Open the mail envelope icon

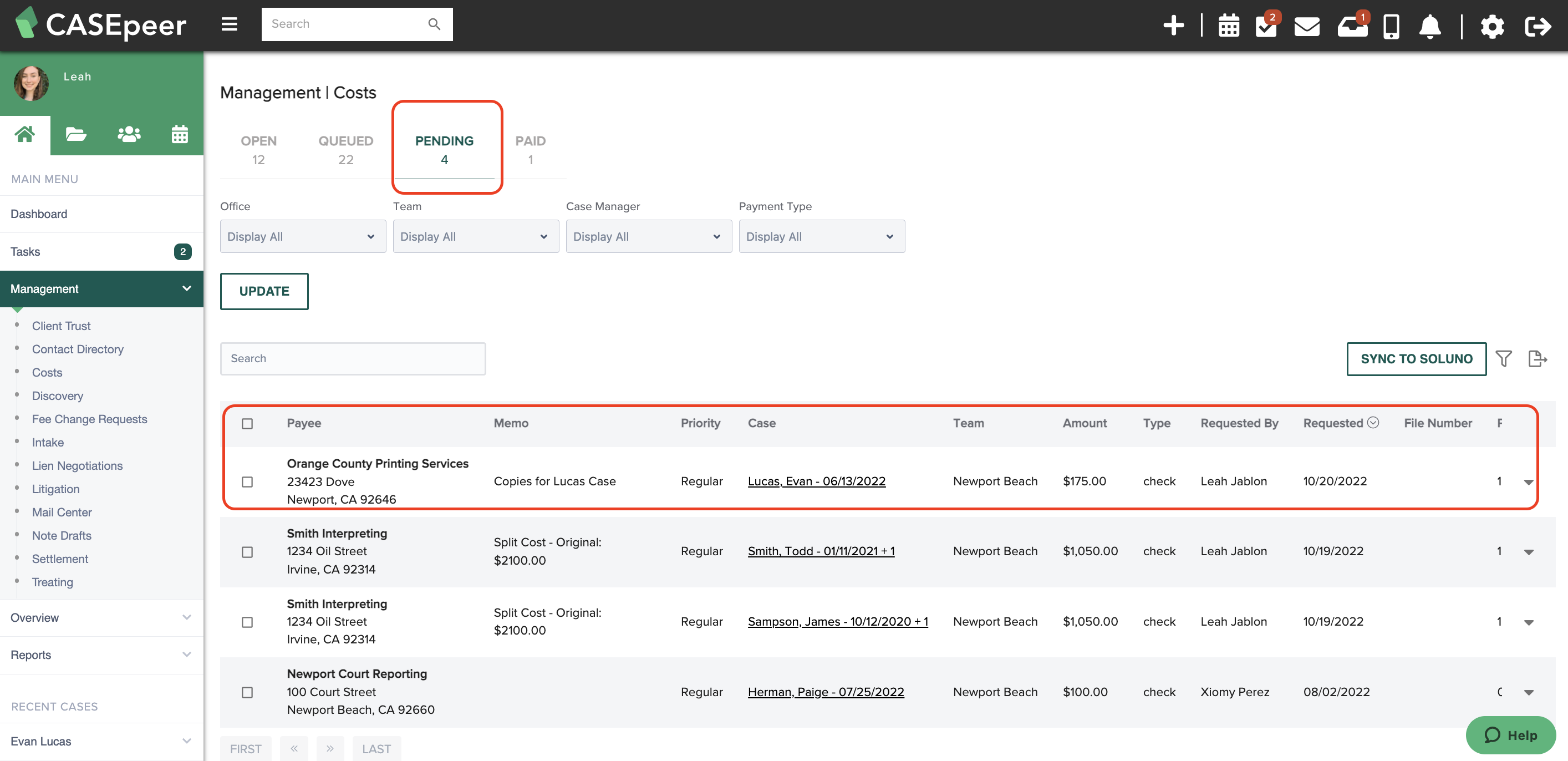click(x=1307, y=27)
